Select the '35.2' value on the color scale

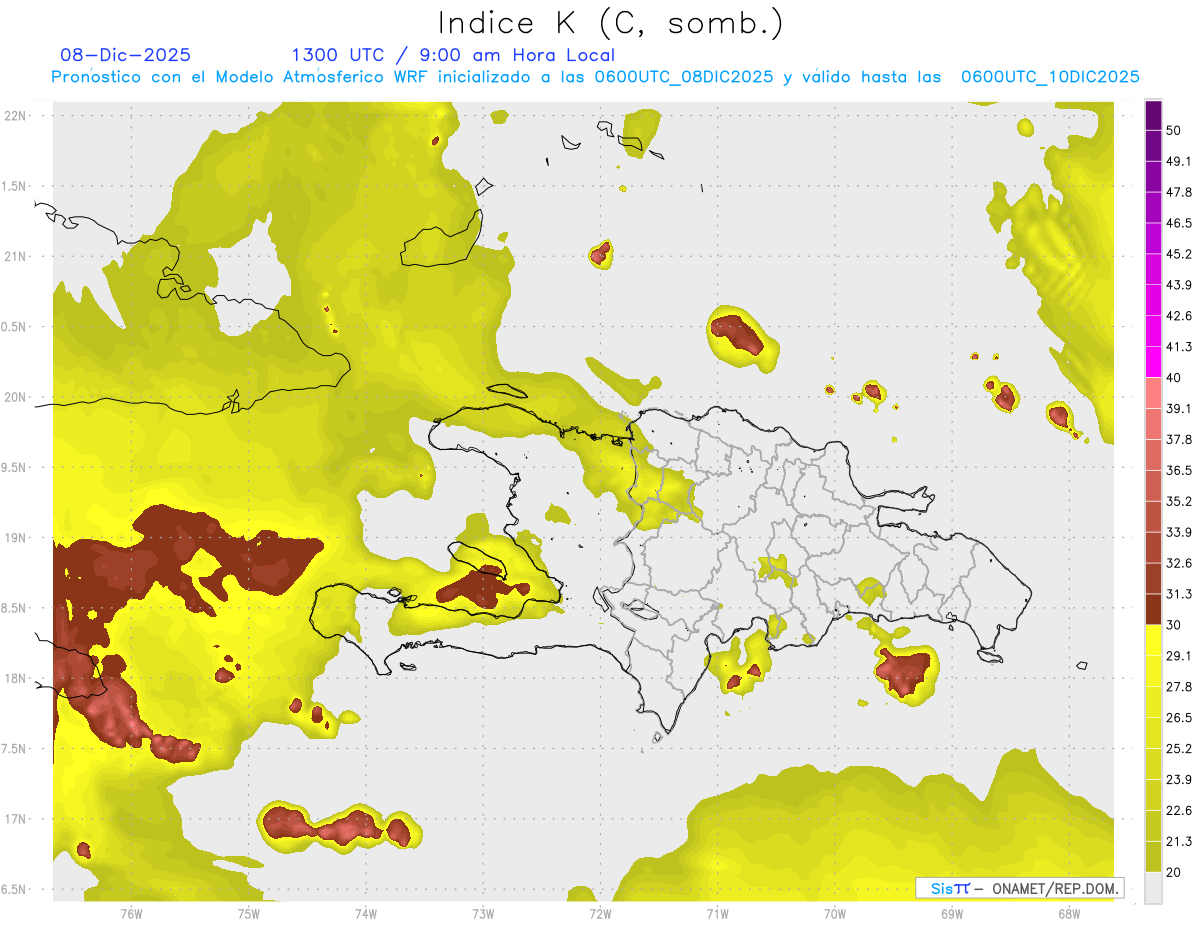pos(1178,501)
